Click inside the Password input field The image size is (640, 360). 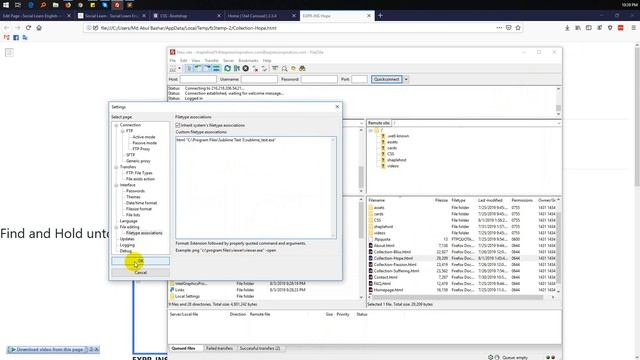[319, 79]
